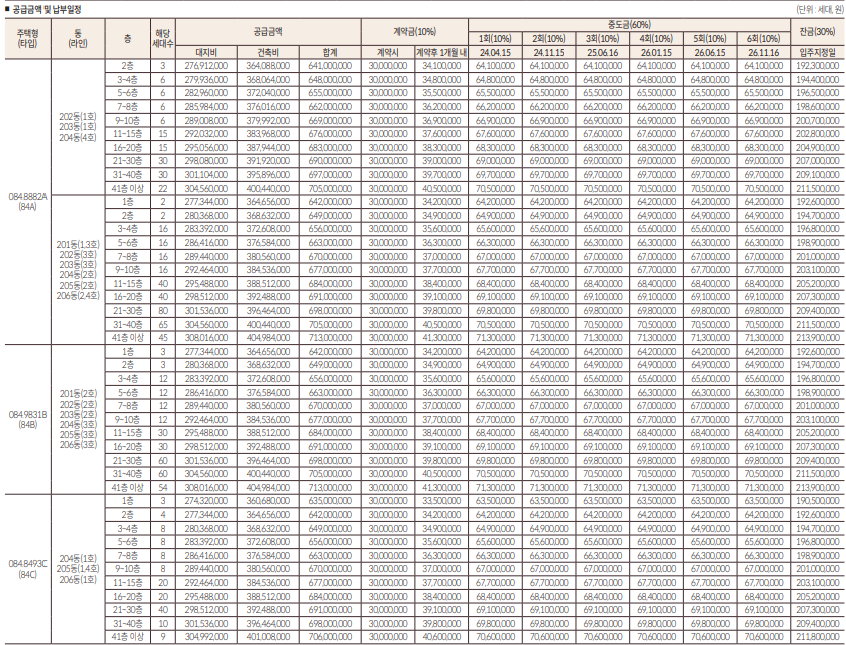Click the balance amount '192,300,000'
The height and width of the screenshot is (645, 846).
coord(818,66)
